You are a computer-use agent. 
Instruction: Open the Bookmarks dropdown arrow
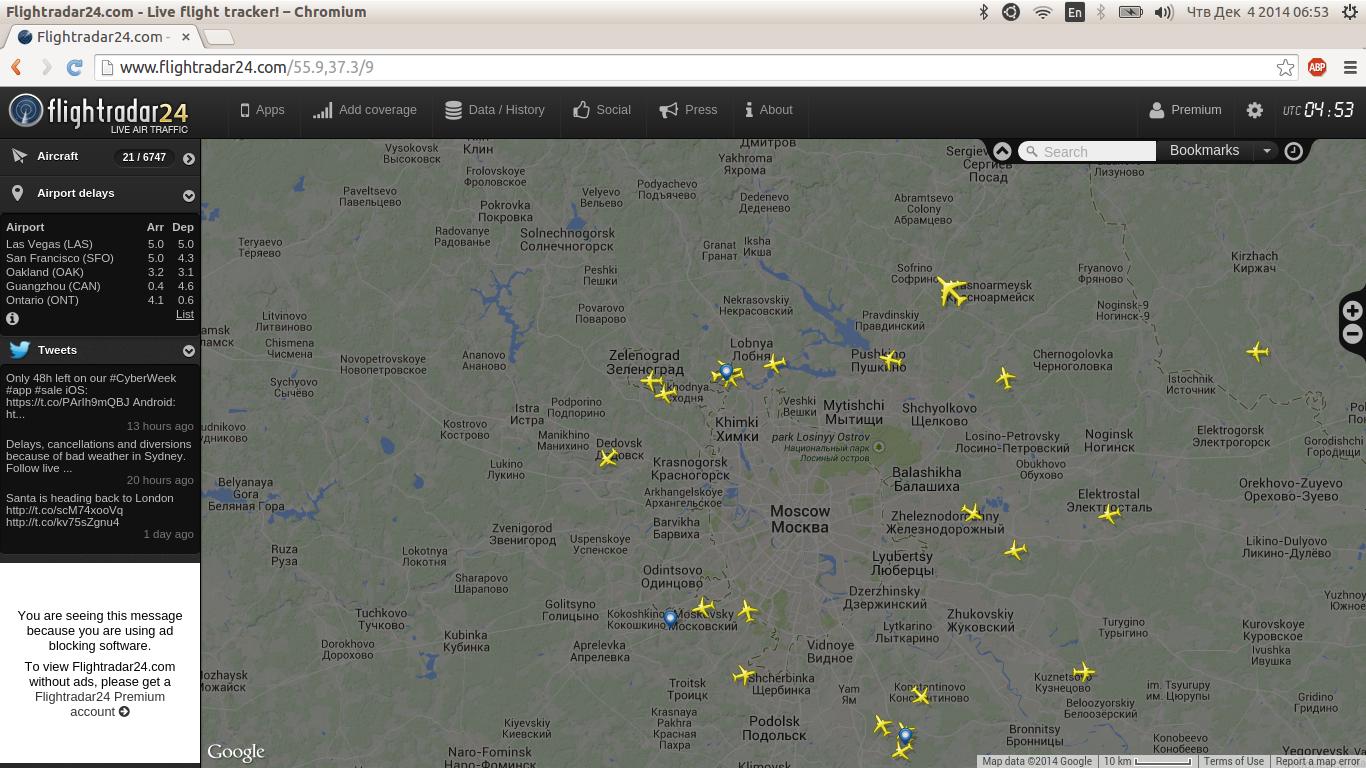(x=1267, y=151)
